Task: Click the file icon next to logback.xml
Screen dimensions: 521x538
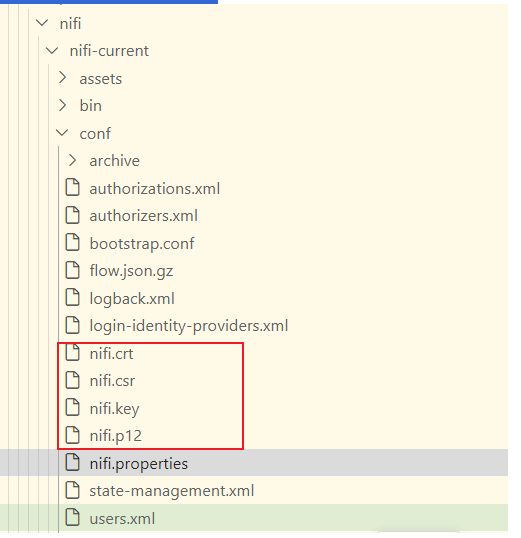Action: pos(73,297)
